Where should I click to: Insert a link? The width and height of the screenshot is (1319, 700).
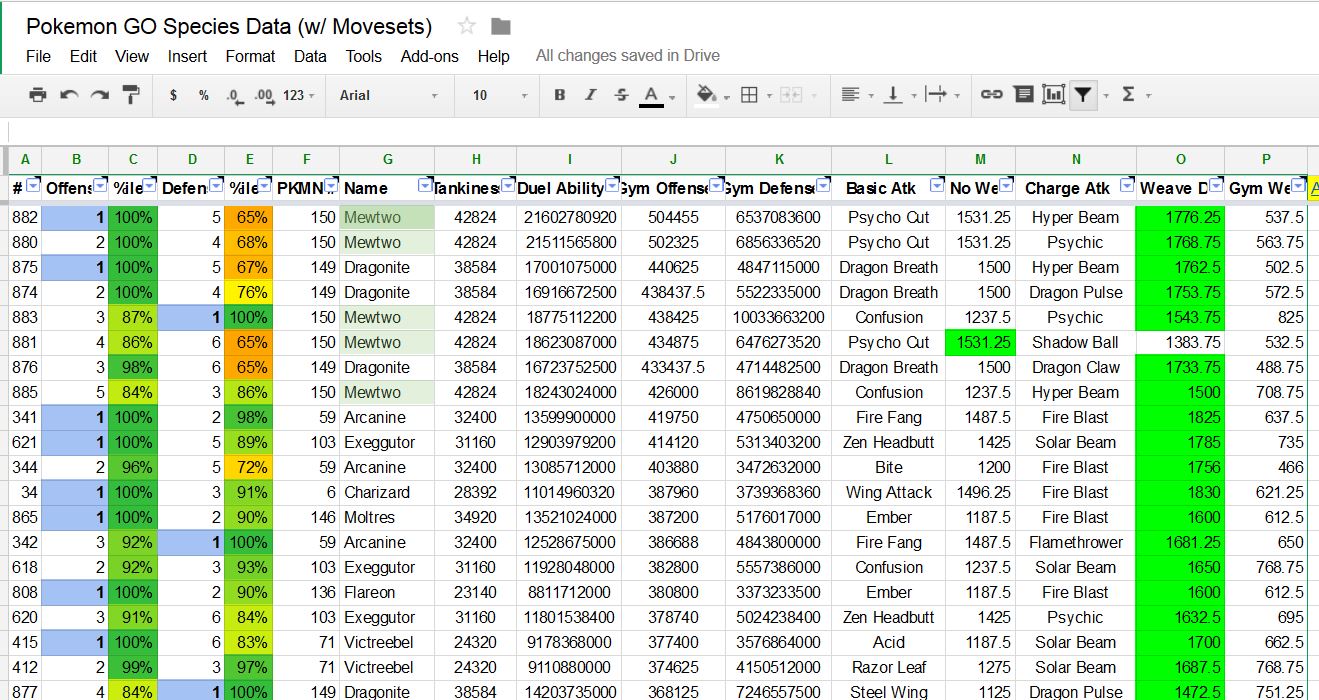pos(991,95)
